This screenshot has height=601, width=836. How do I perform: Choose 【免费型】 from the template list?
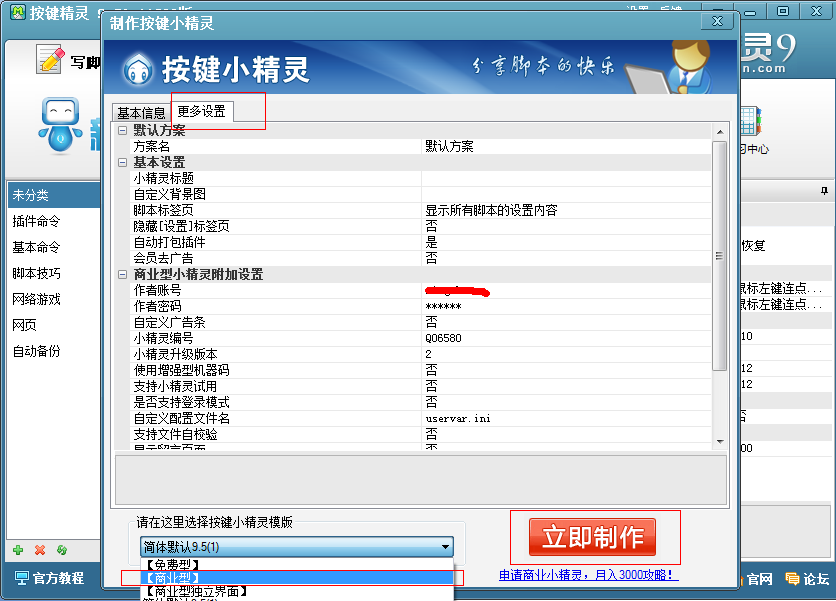pos(297,564)
